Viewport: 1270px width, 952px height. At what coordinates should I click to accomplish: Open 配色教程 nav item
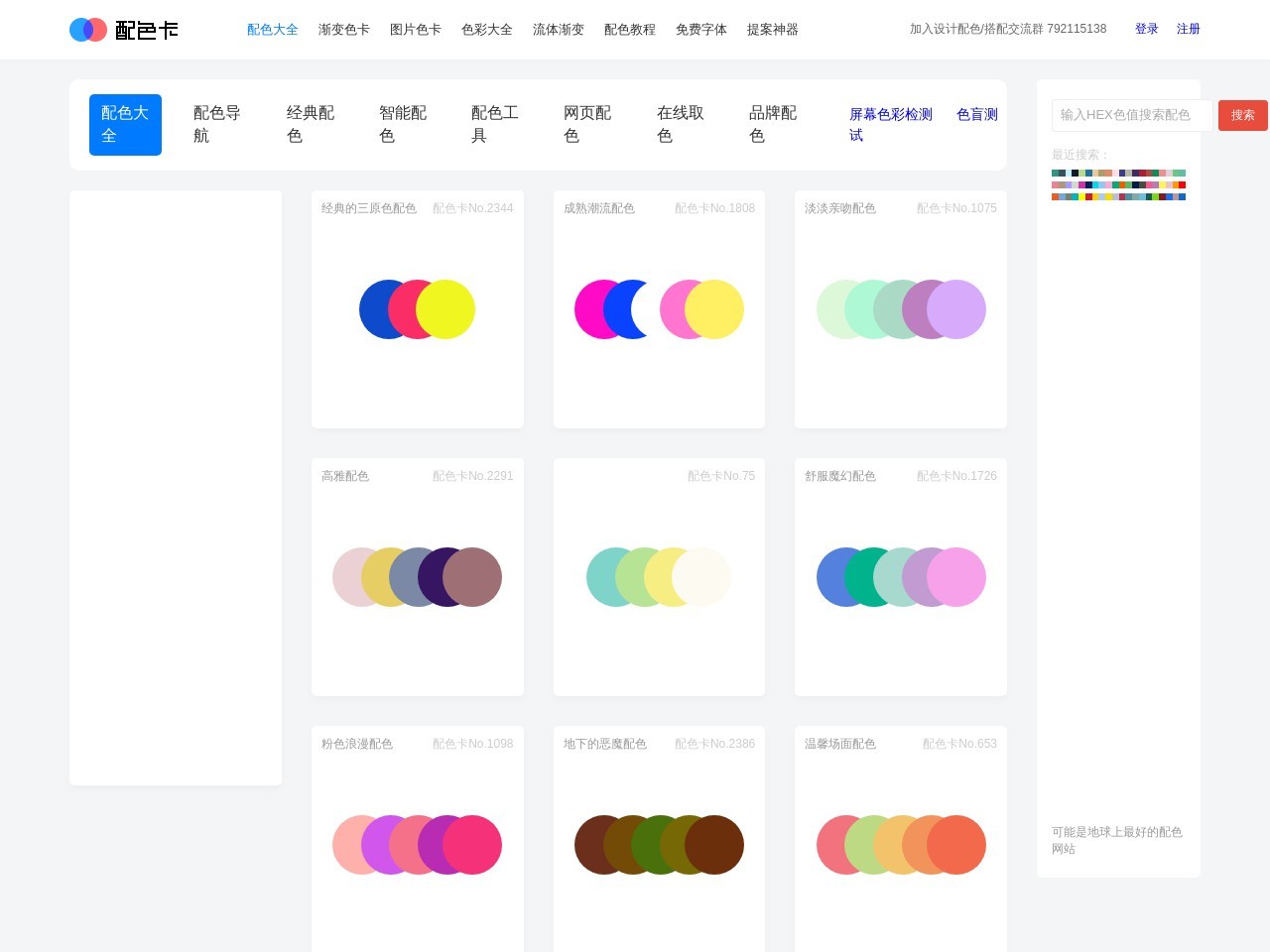[x=630, y=30]
